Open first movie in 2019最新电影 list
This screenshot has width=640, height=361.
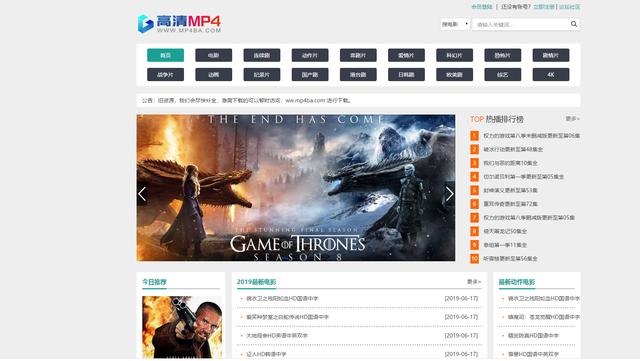click(x=282, y=299)
